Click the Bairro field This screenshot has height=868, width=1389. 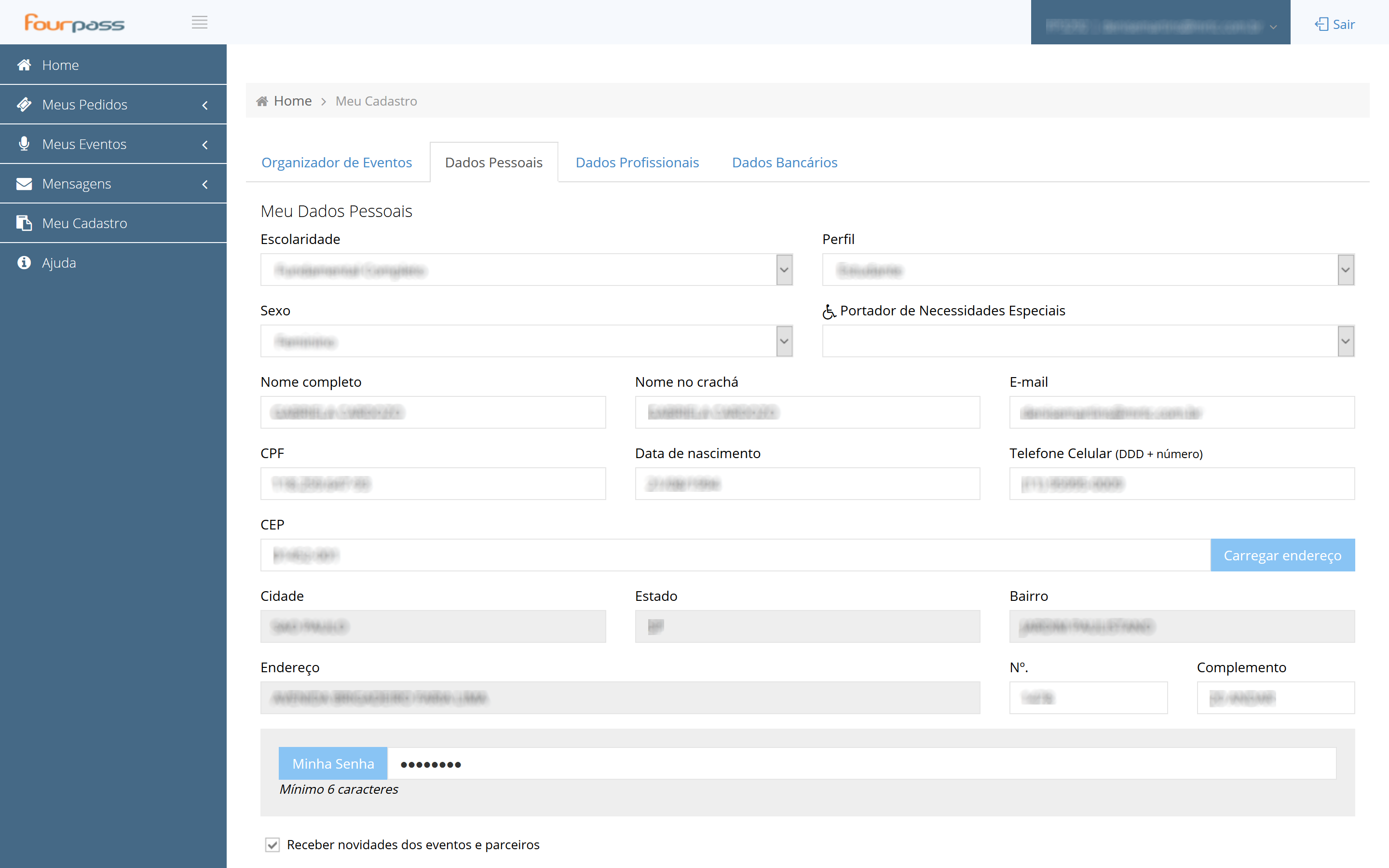point(1182,626)
